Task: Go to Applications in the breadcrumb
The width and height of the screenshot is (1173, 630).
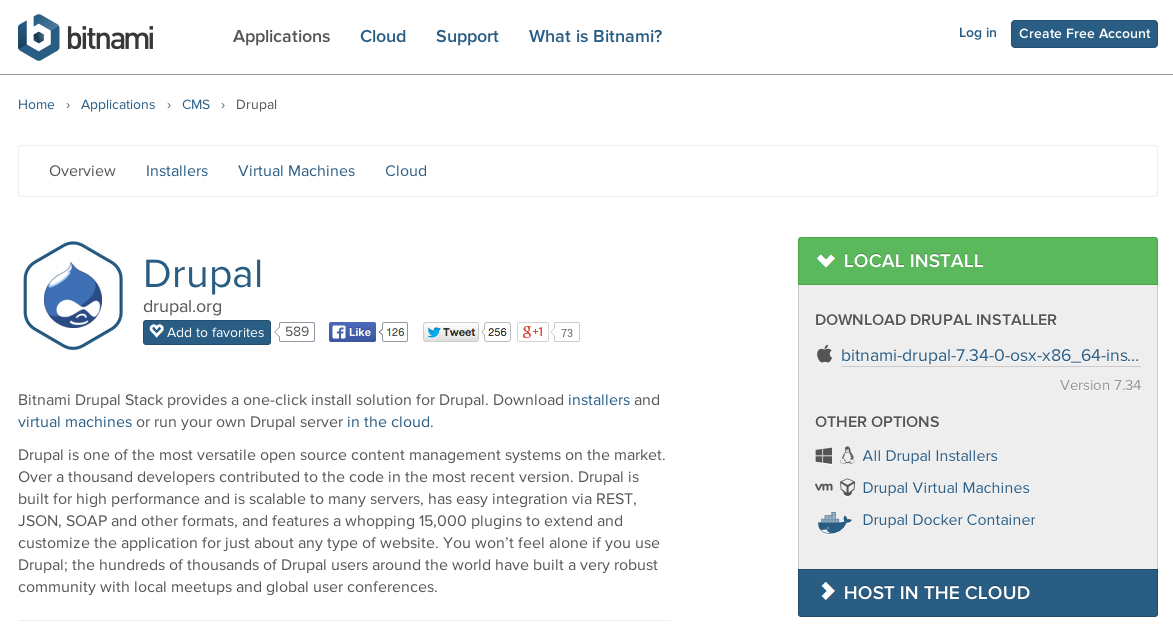Action: pyautogui.click(x=118, y=105)
